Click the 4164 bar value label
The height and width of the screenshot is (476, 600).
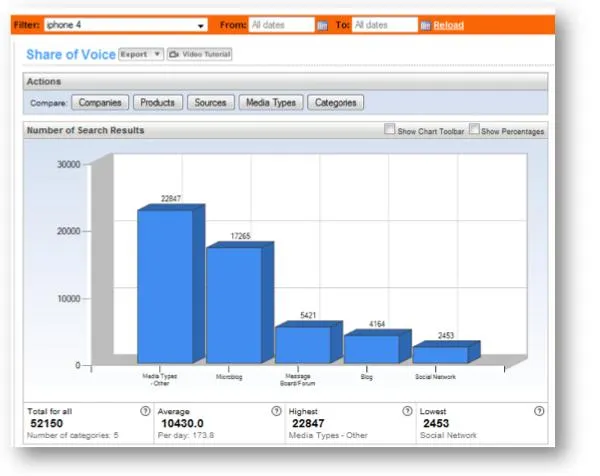pyautogui.click(x=377, y=324)
